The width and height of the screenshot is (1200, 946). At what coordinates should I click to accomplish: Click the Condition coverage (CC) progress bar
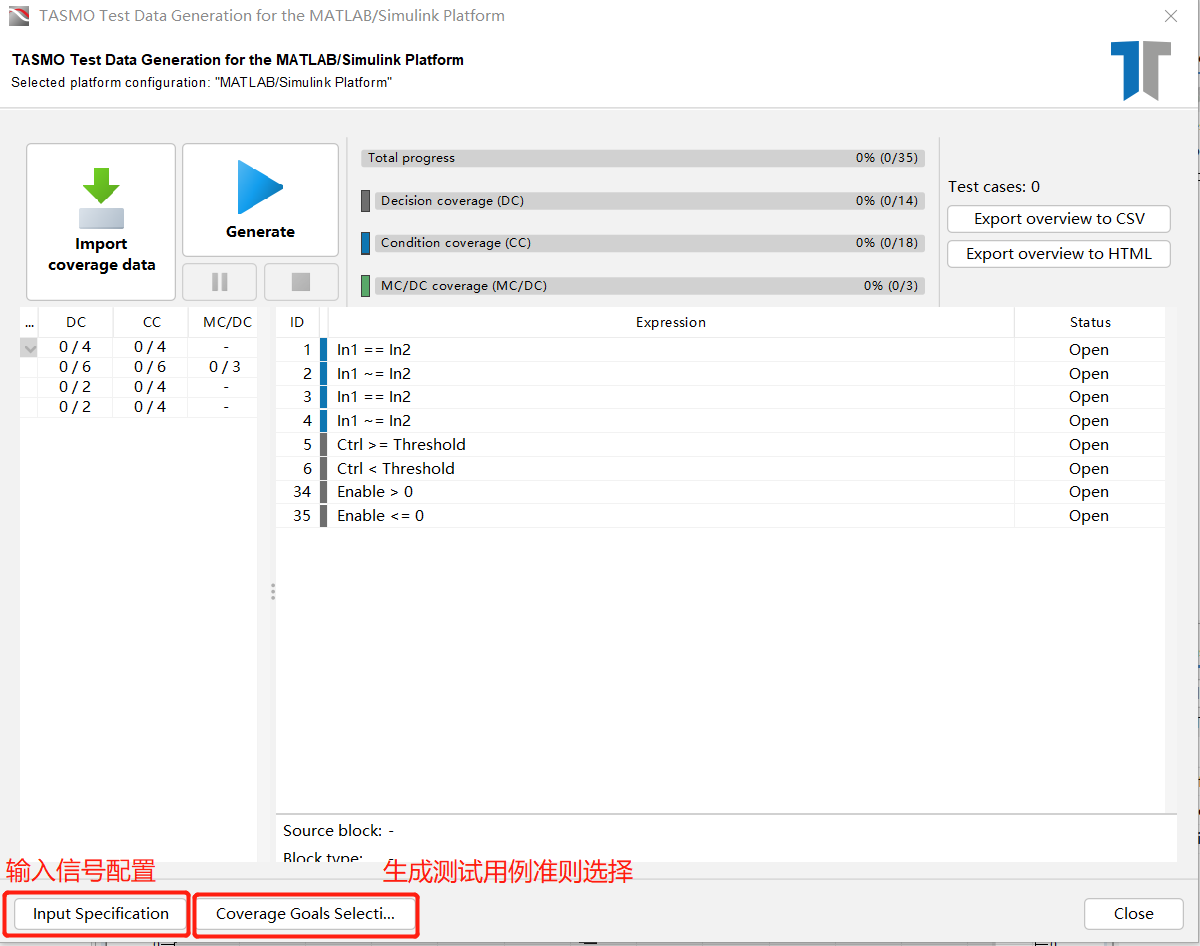click(648, 243)
